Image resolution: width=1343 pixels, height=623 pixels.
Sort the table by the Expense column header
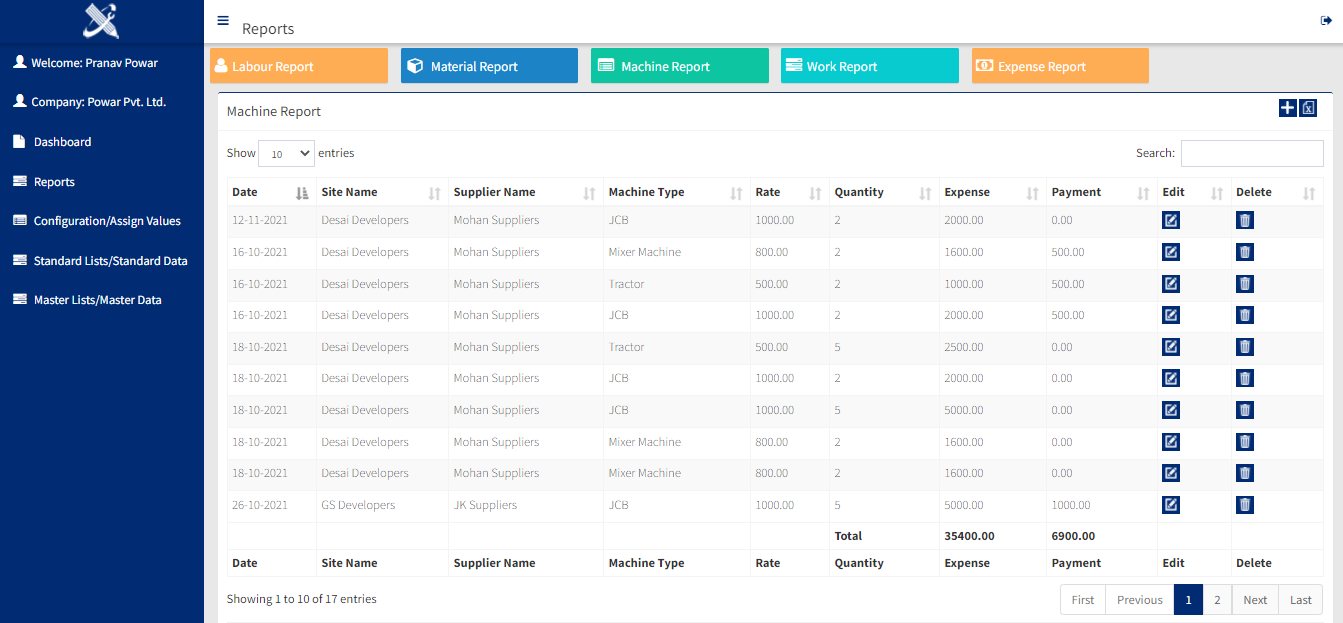(993, 192)
